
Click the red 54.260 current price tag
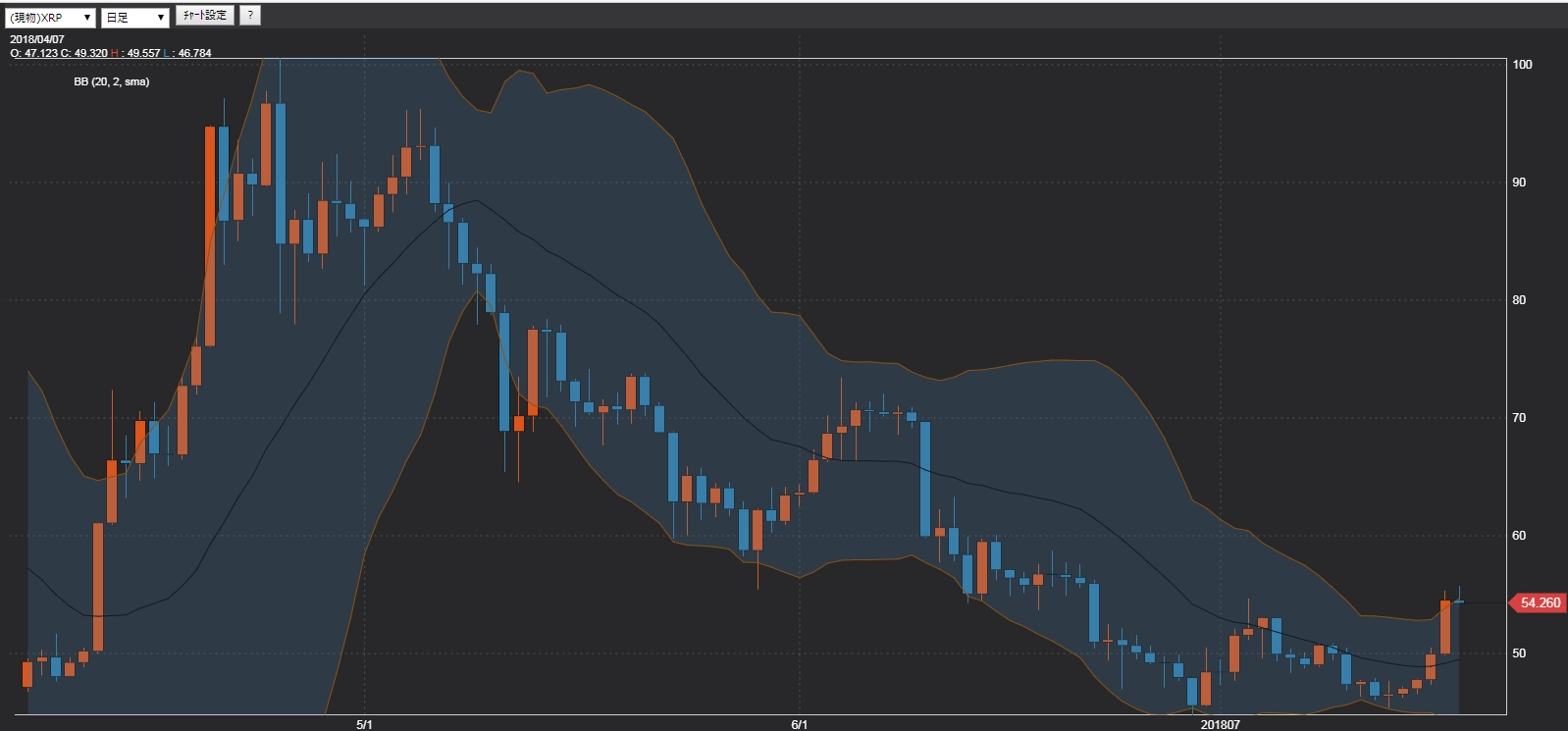click(1540, 602)
